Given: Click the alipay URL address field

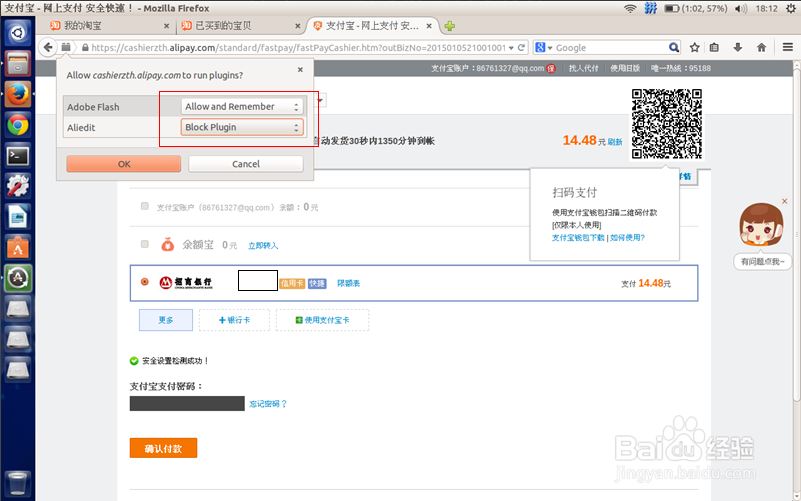Looking at the screenshot, I should pyautogui.click(x=298, y=47).
